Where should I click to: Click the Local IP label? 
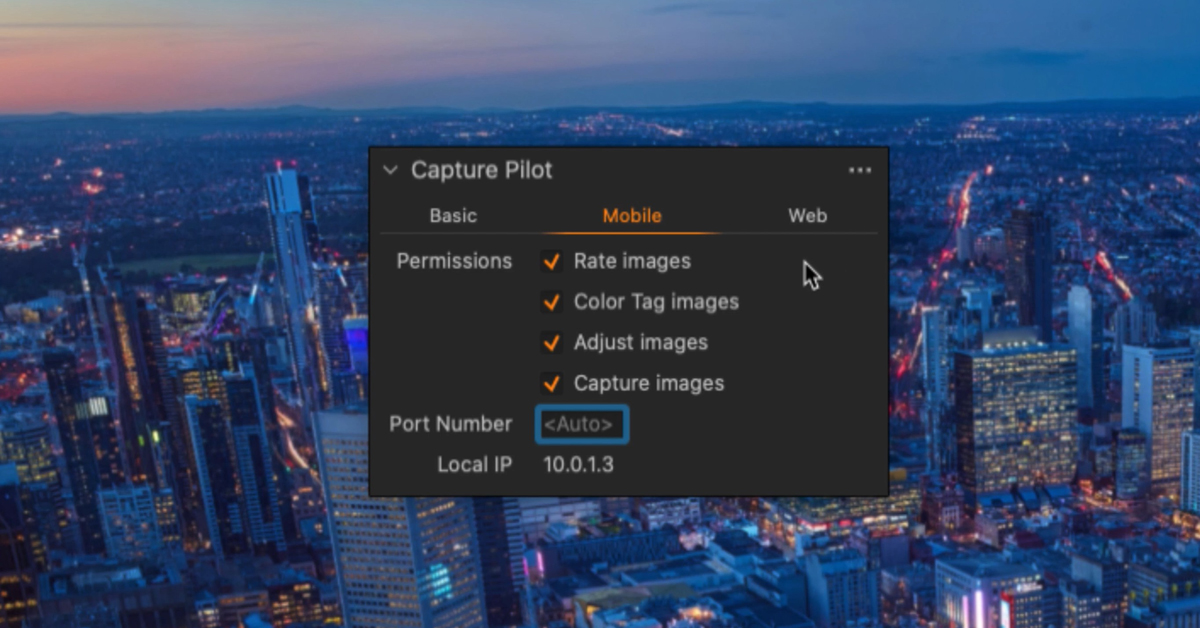(475, 465)
